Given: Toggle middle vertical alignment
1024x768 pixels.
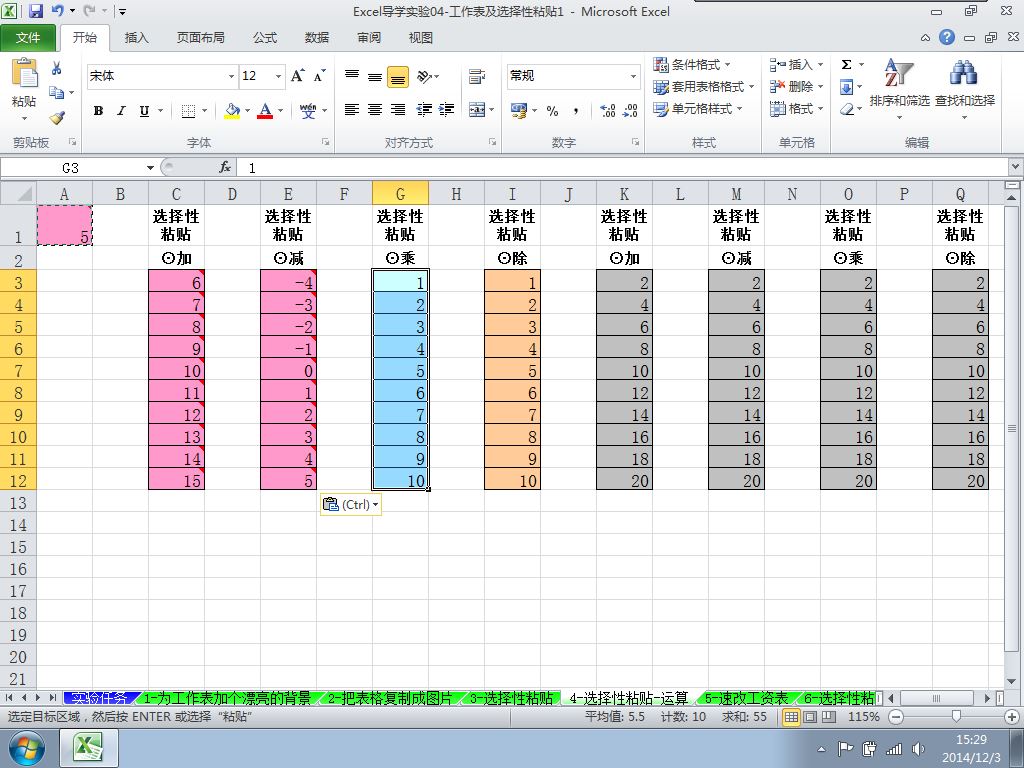Looking at the screenshot, I should click(375, 76).
